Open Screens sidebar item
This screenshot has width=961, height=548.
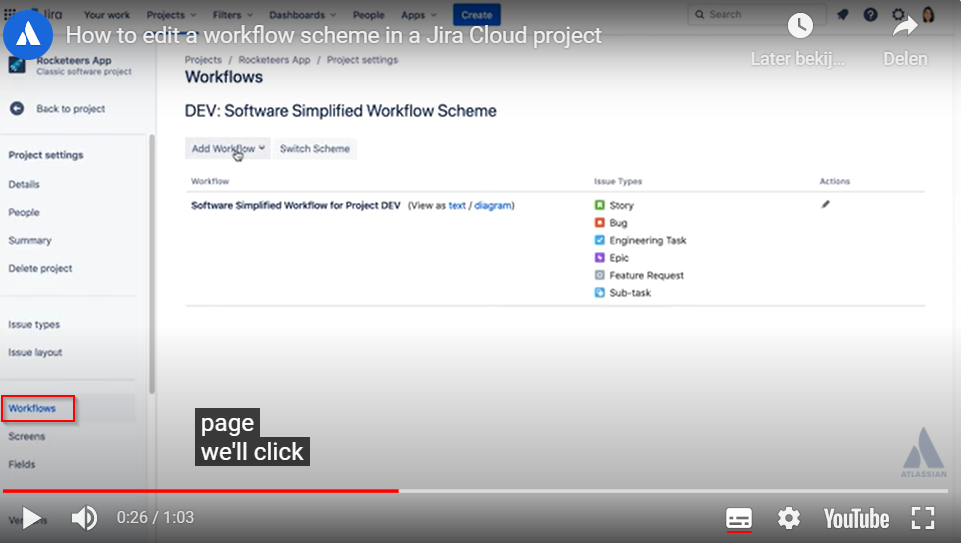tap(27, 436)
